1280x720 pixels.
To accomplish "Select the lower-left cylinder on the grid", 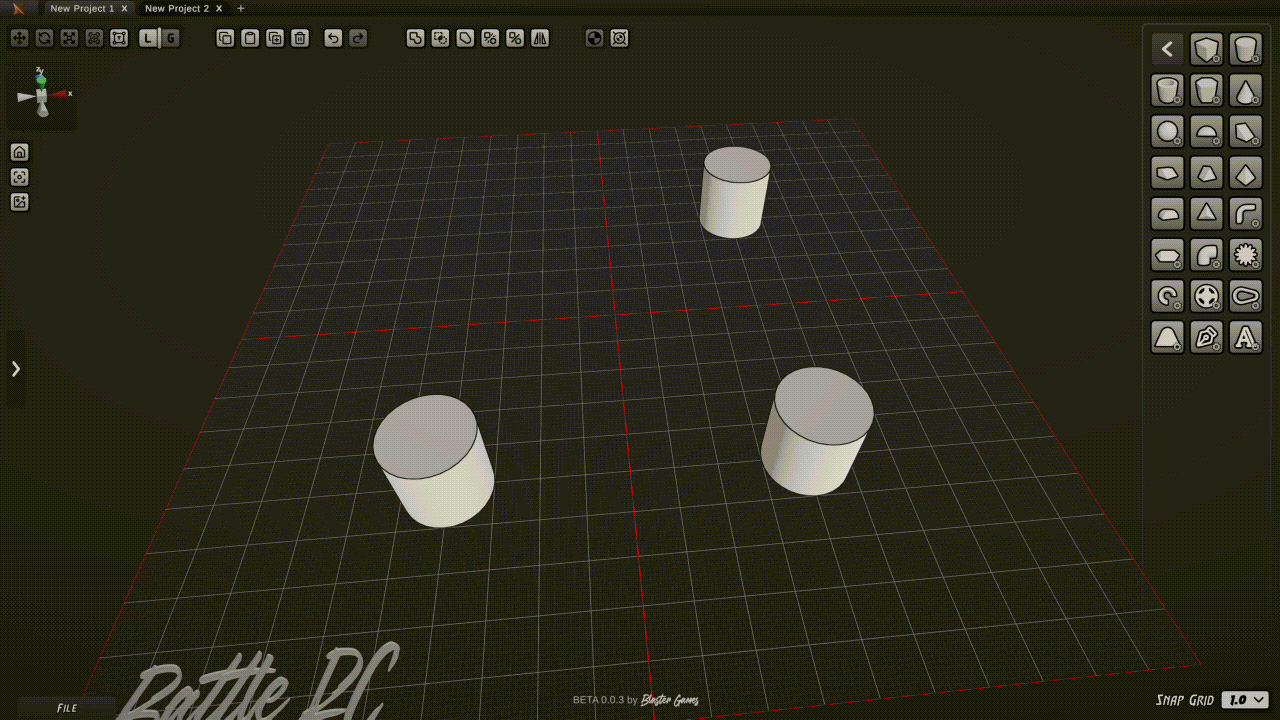I will click(x=434, y=460).
